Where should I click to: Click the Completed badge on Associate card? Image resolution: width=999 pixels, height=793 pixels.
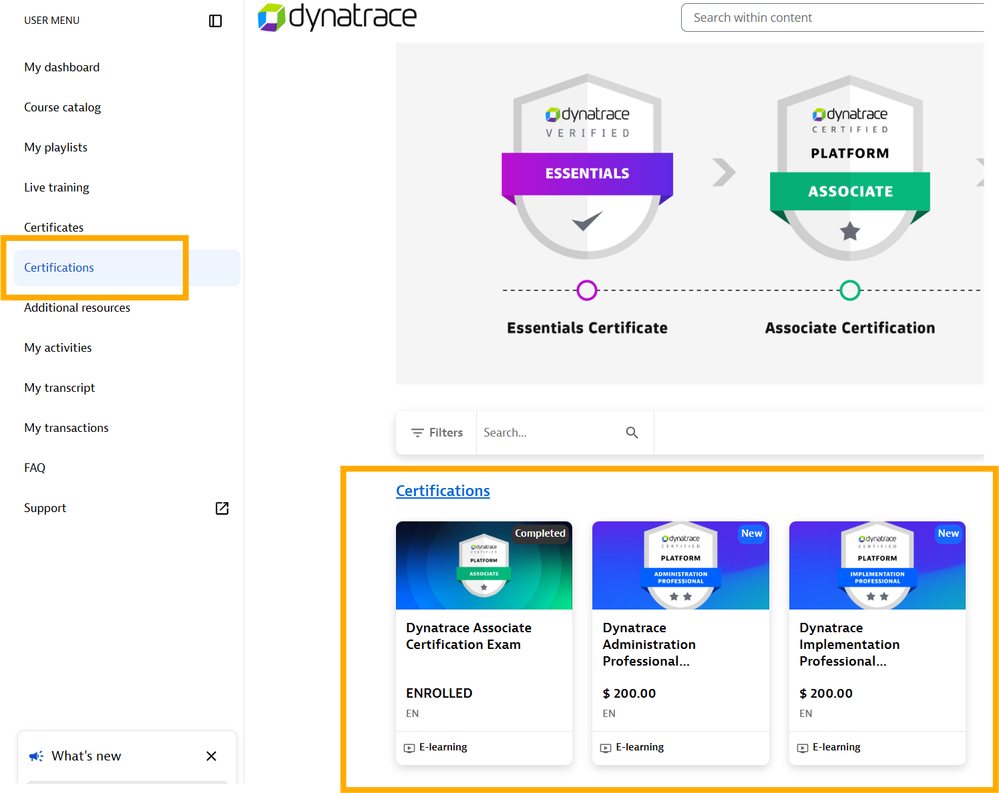click(x=540, y=534)
